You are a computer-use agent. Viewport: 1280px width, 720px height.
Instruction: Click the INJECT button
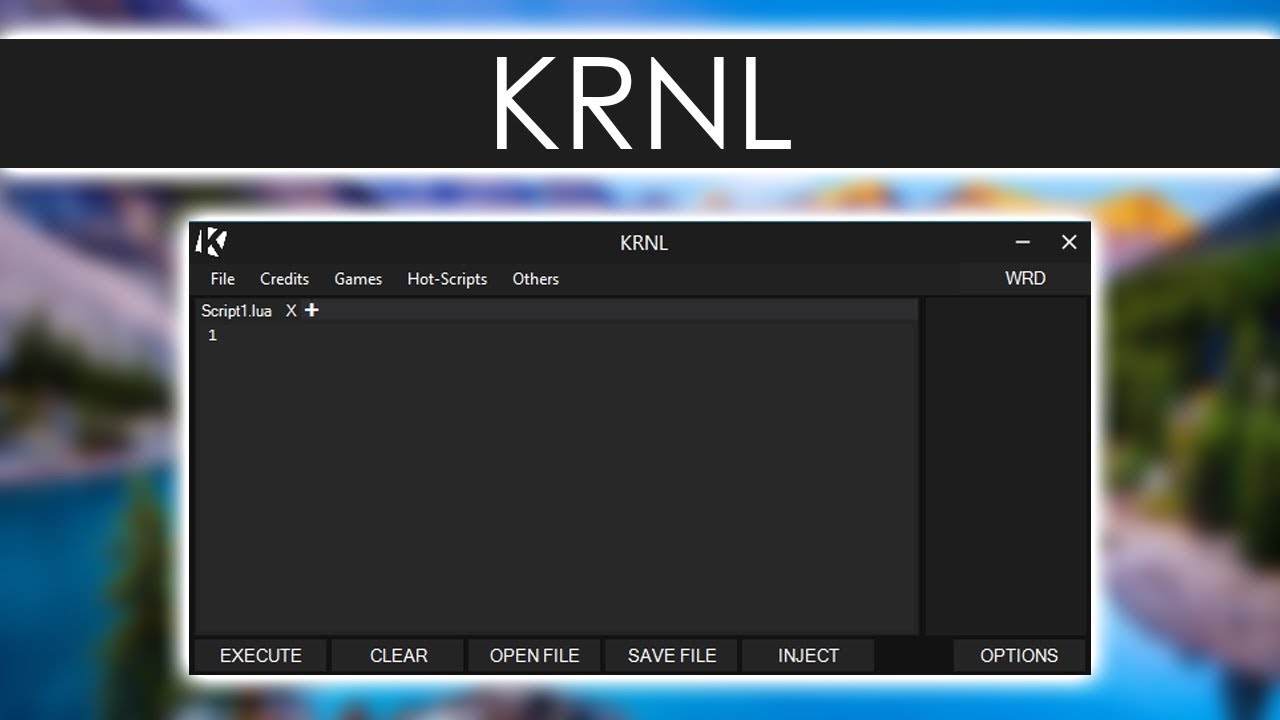point(808,656)
